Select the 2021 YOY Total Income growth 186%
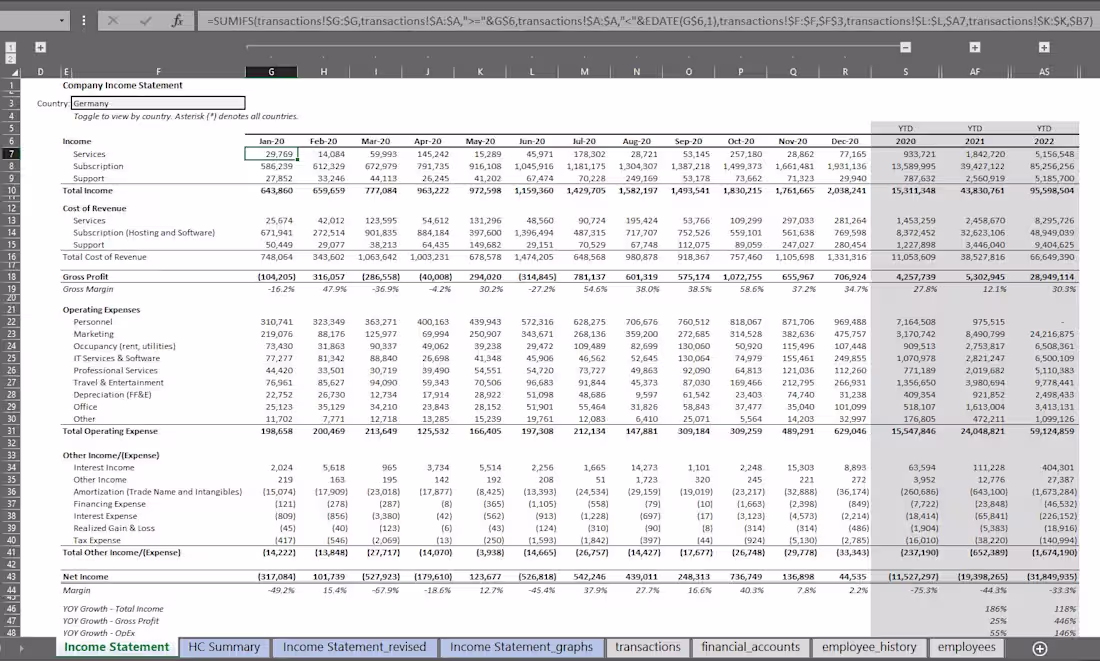The image size is (1100, 661). (x=995, y=609)
